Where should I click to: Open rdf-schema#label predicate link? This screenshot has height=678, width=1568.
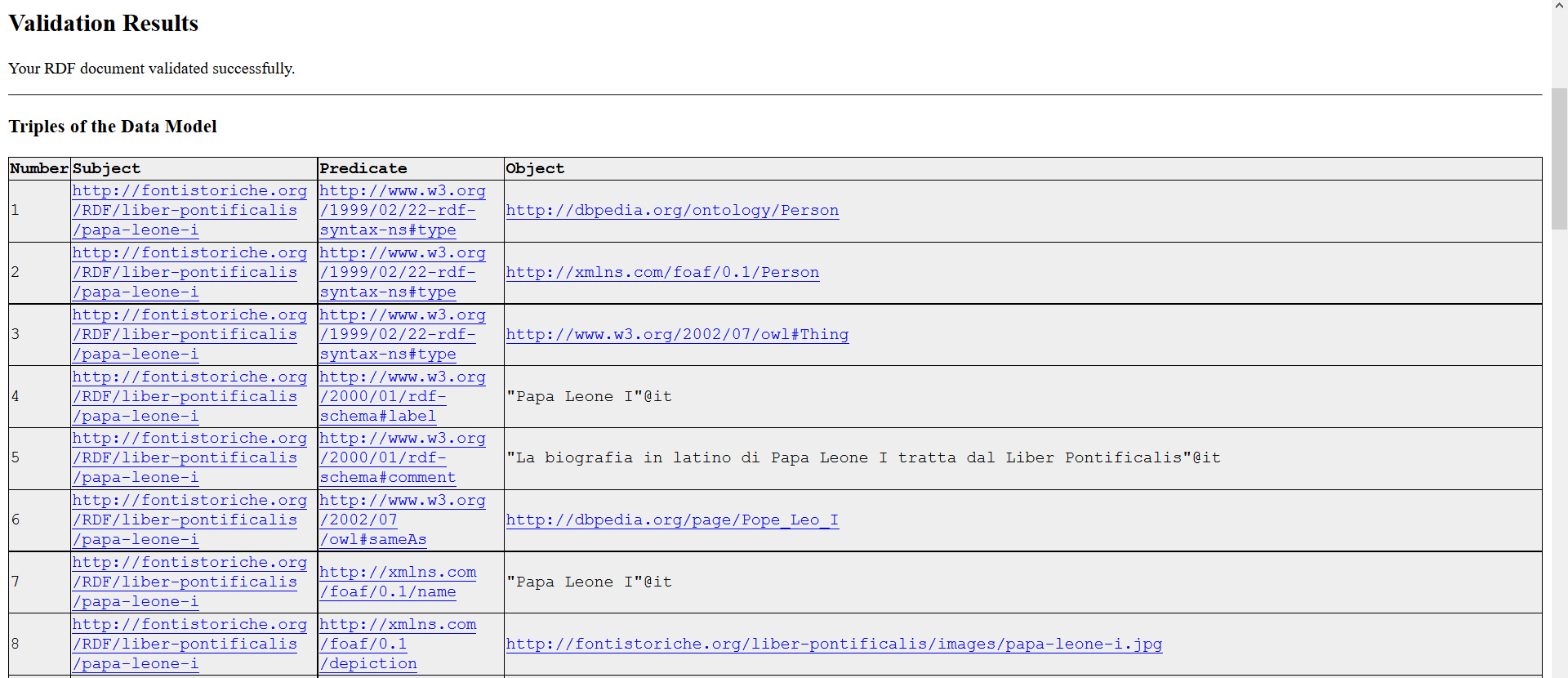pos(403,397)
